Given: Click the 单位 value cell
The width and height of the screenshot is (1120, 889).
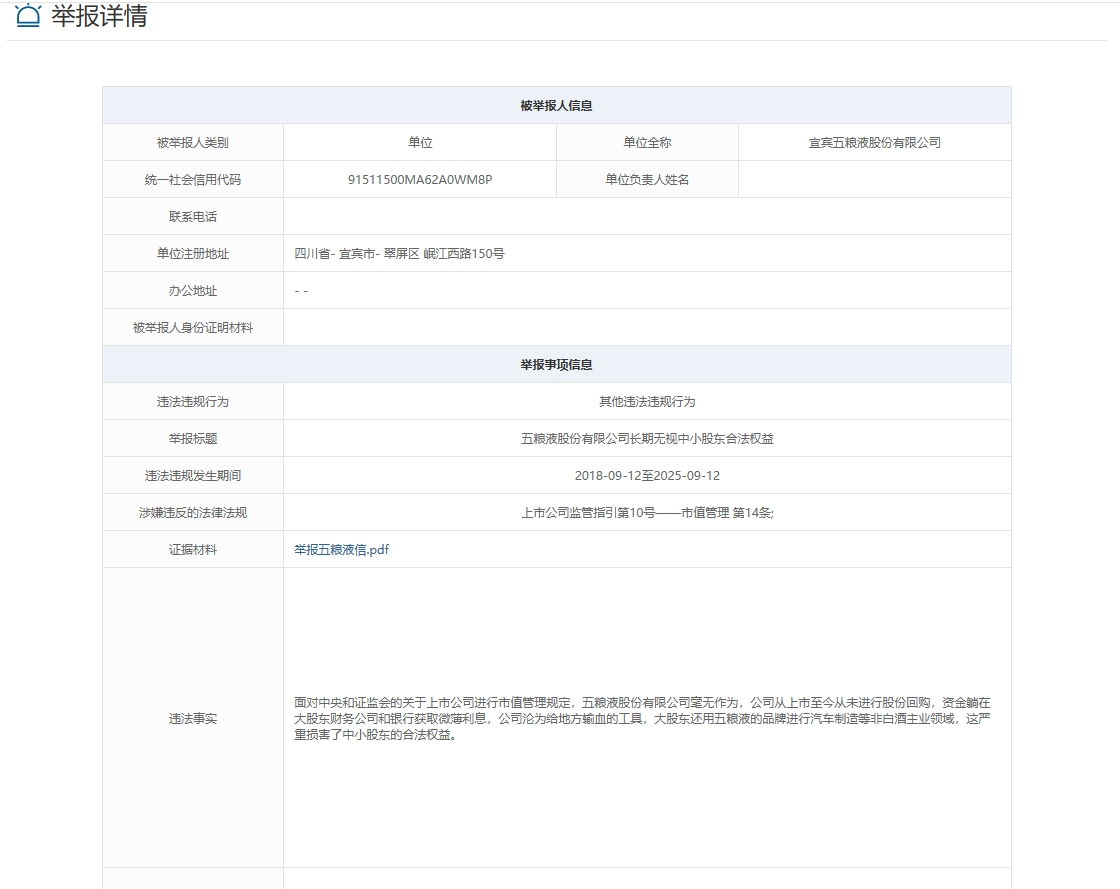Looking at the screenshot, I should [420, 142].
